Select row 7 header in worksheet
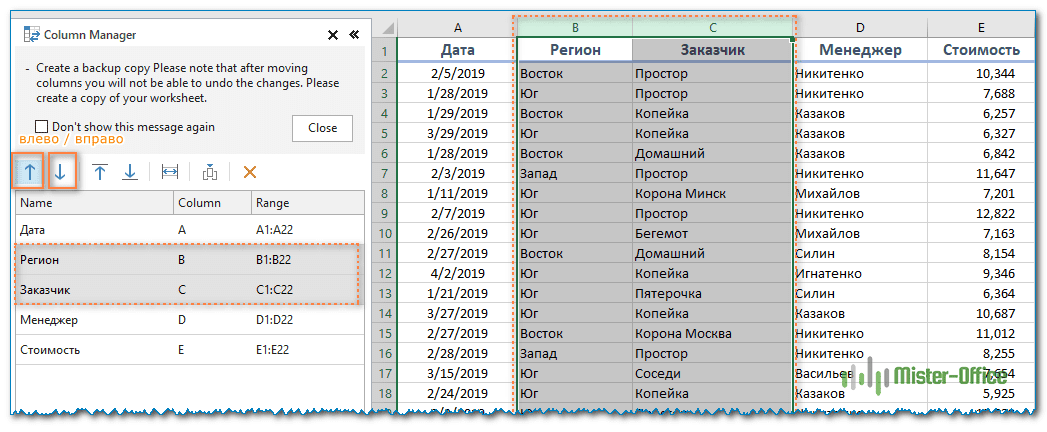Viewport: 1047px width, 432px height. click(x=384, y=173)
